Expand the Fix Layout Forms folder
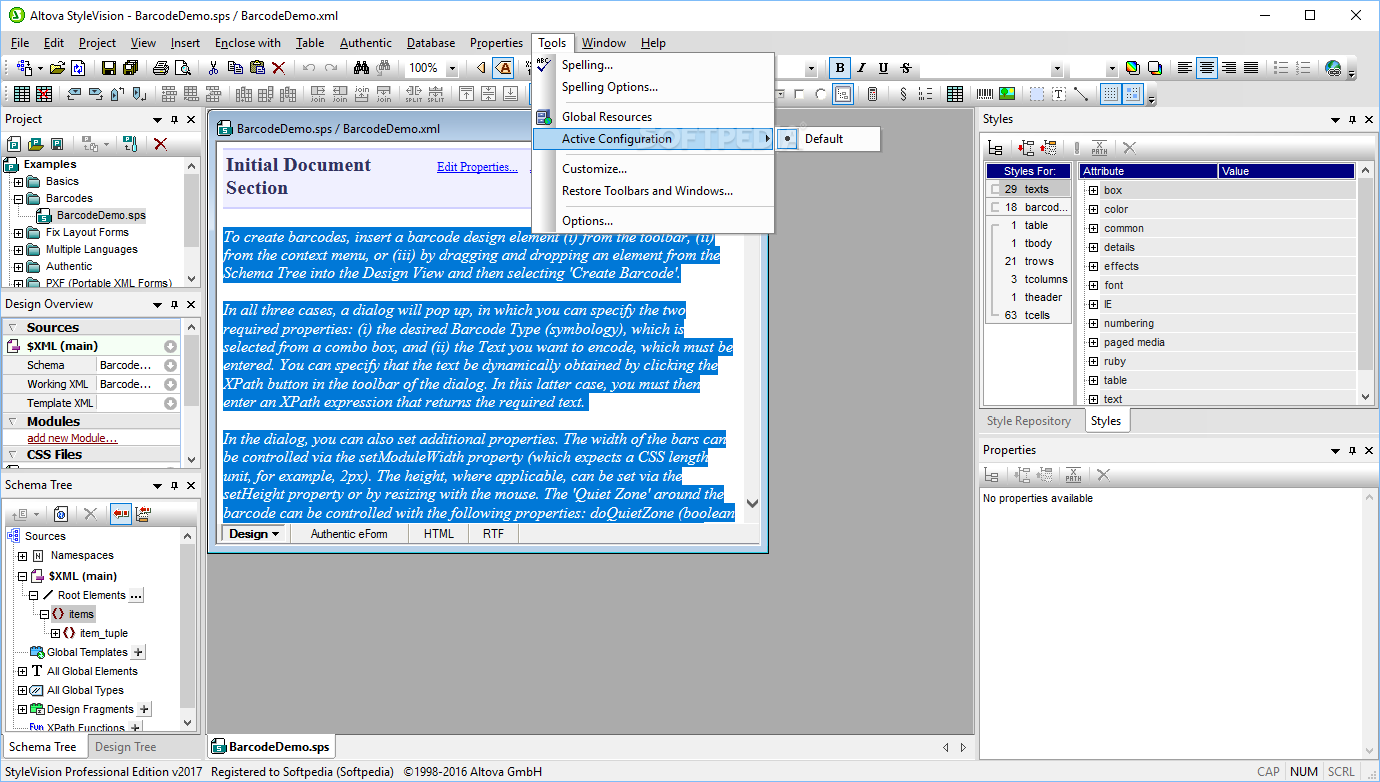1380x782 pixels. (18, 233)
